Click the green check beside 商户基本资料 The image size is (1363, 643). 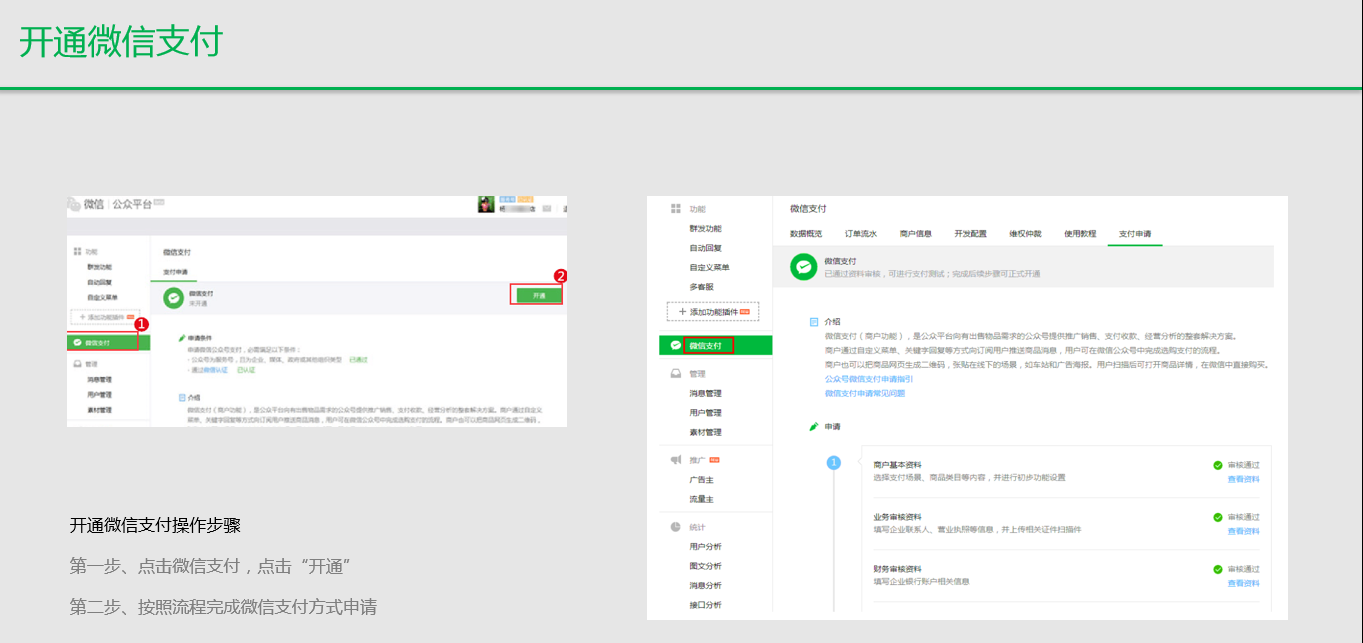(x=1218, y=466)
